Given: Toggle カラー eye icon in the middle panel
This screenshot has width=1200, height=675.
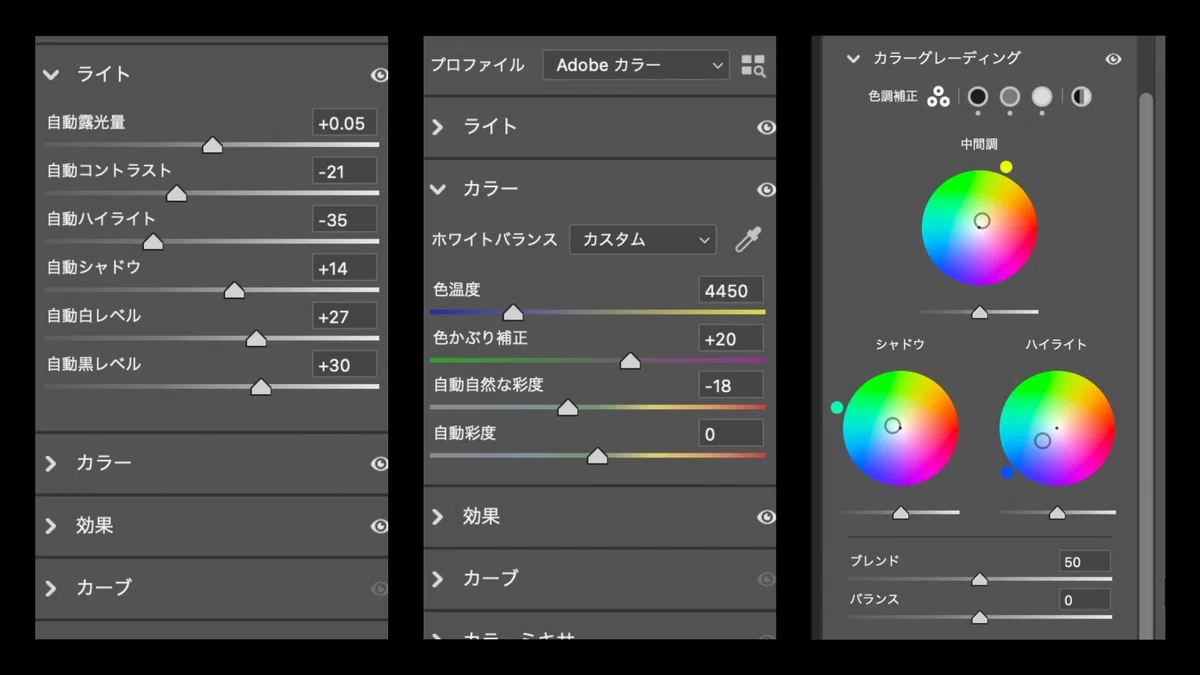Looking at the screenshot, I should point(766,190).
